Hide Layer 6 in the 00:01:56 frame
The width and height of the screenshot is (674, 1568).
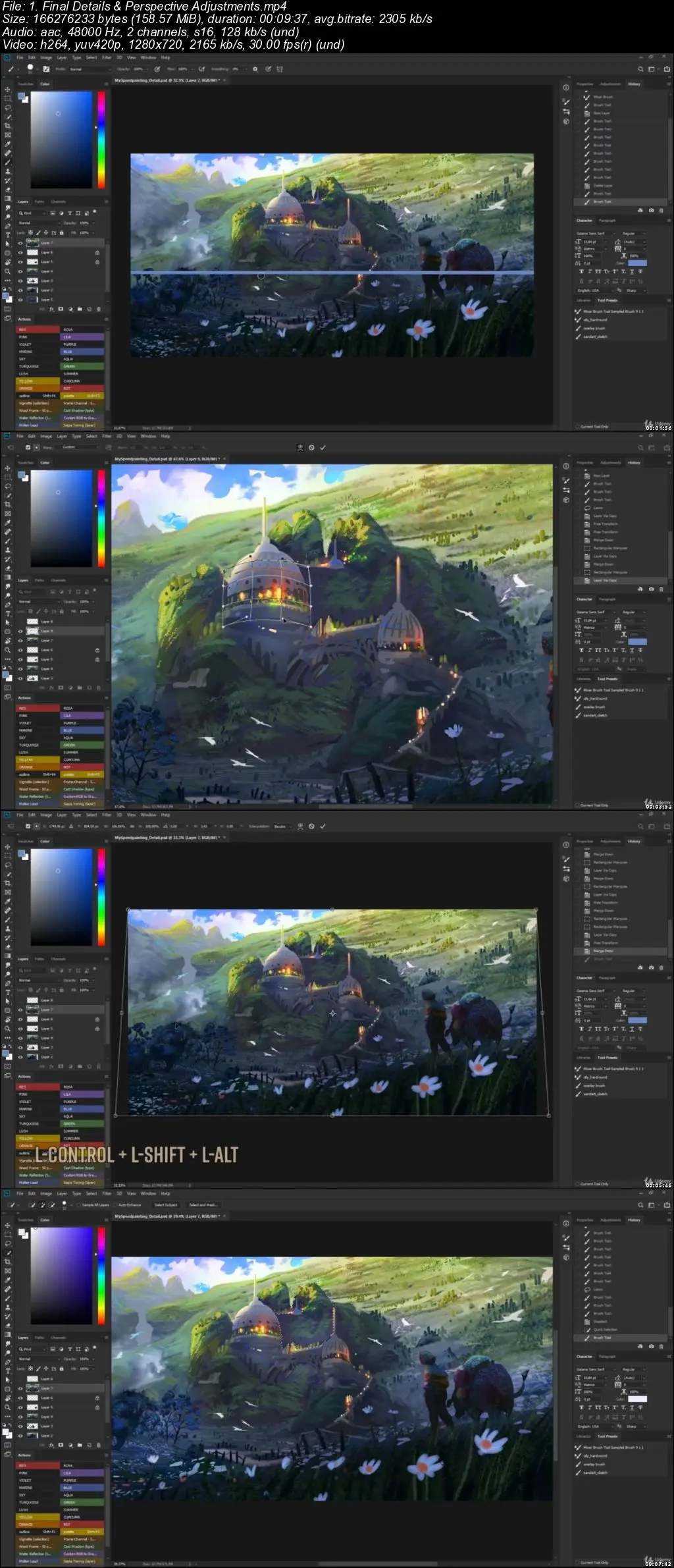(x=20, y=252)
